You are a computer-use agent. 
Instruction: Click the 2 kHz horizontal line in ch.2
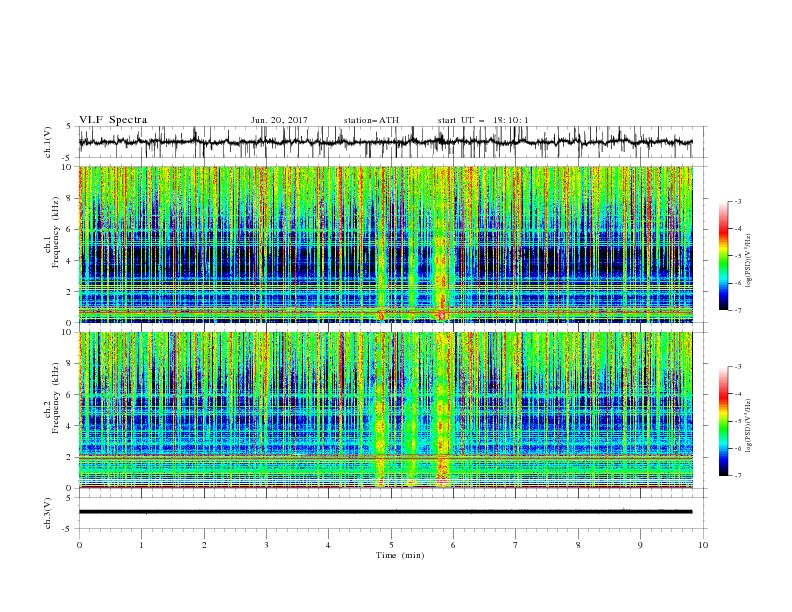pyautogui.click(x=385, y=457)
